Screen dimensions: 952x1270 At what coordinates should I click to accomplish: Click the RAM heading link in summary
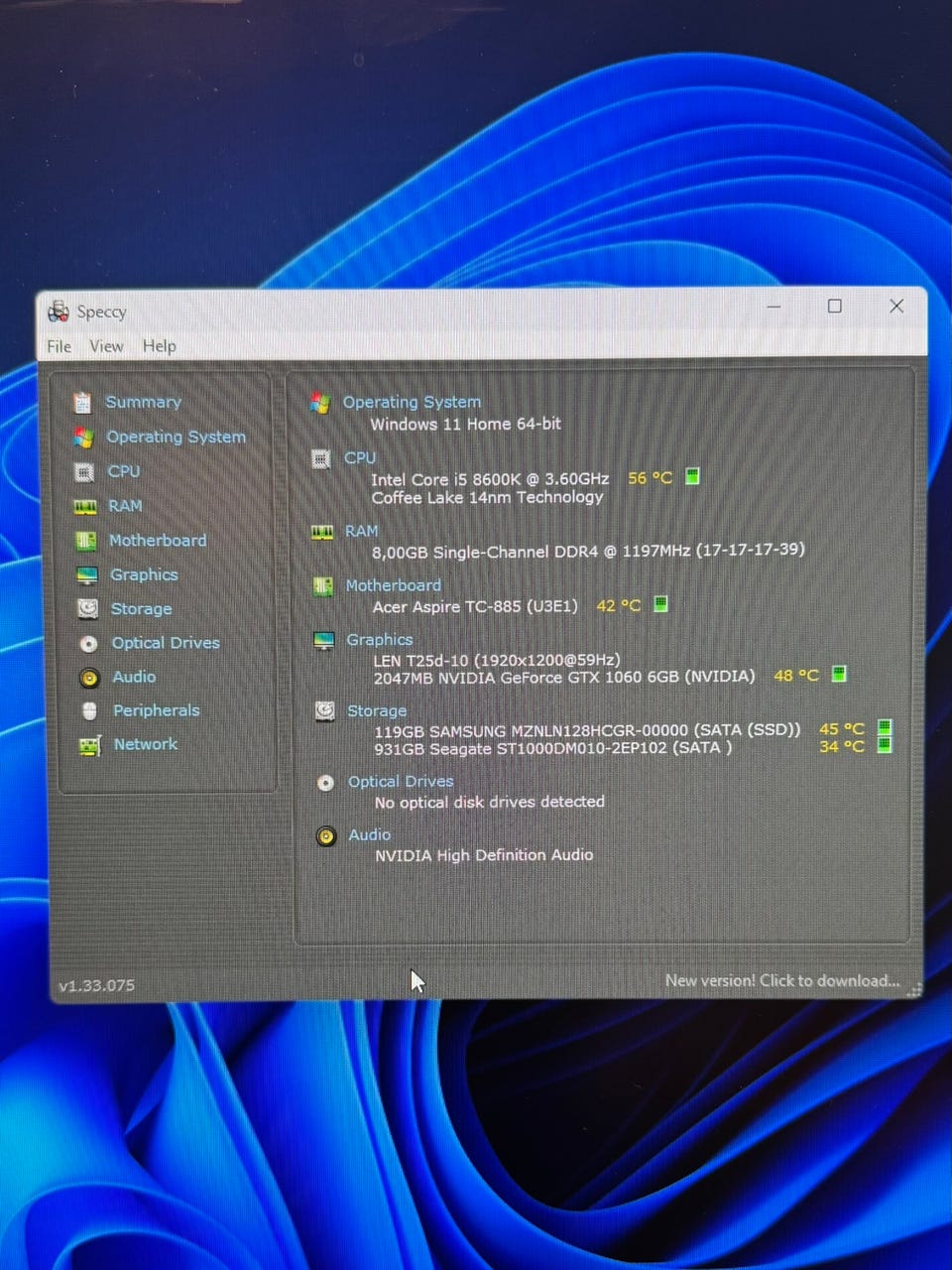[x=362, y=531]
